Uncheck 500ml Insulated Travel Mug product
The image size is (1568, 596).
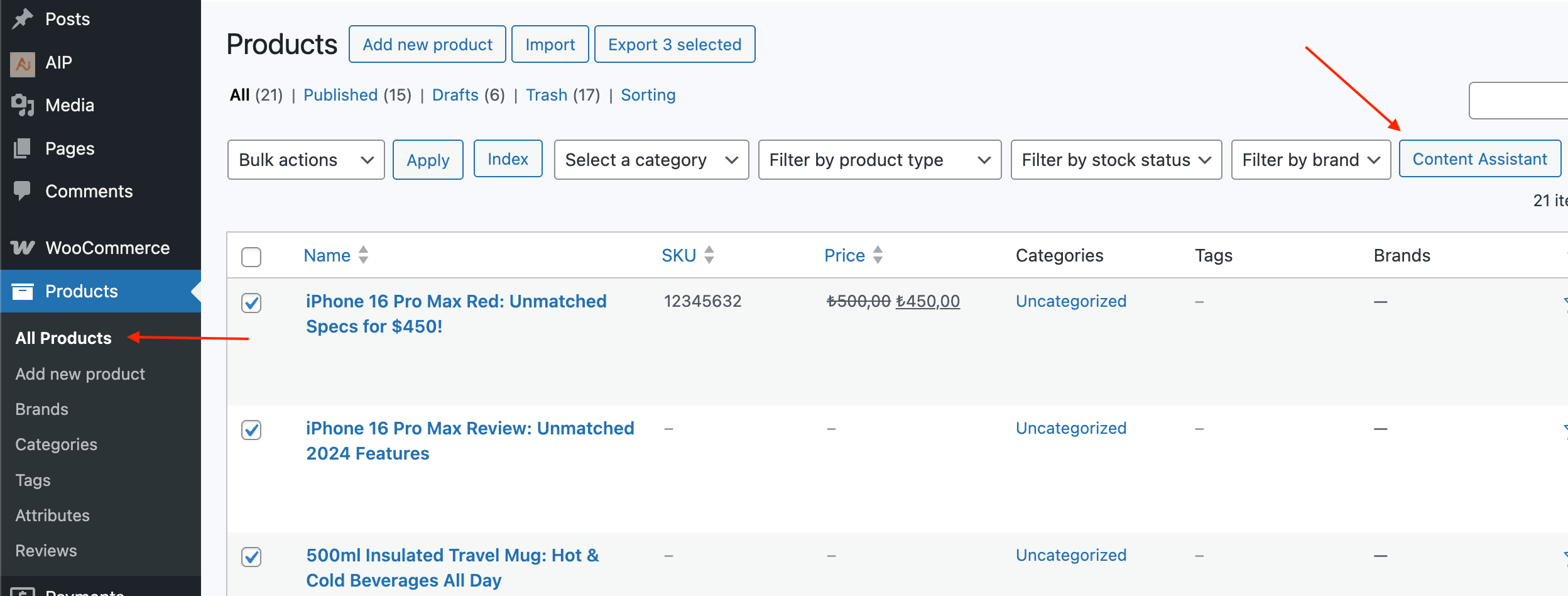point(251,557)
